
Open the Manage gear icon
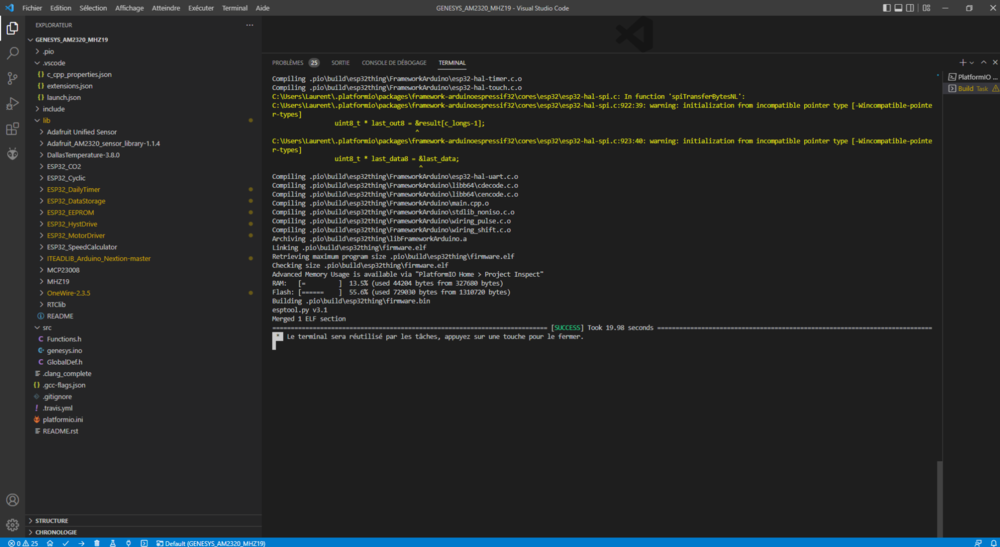12,525
